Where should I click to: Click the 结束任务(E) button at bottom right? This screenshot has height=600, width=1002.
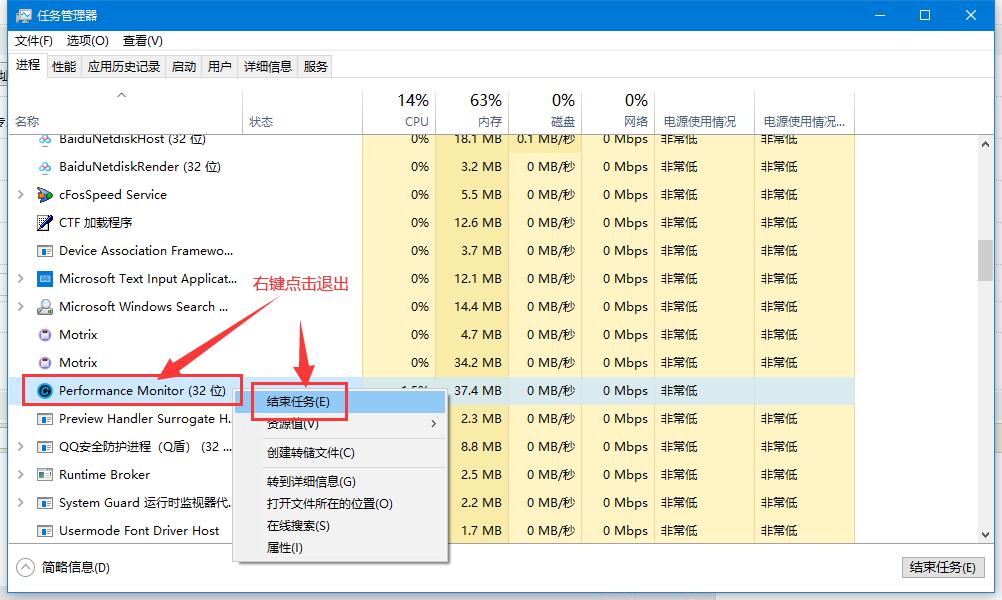click(943, 567)
